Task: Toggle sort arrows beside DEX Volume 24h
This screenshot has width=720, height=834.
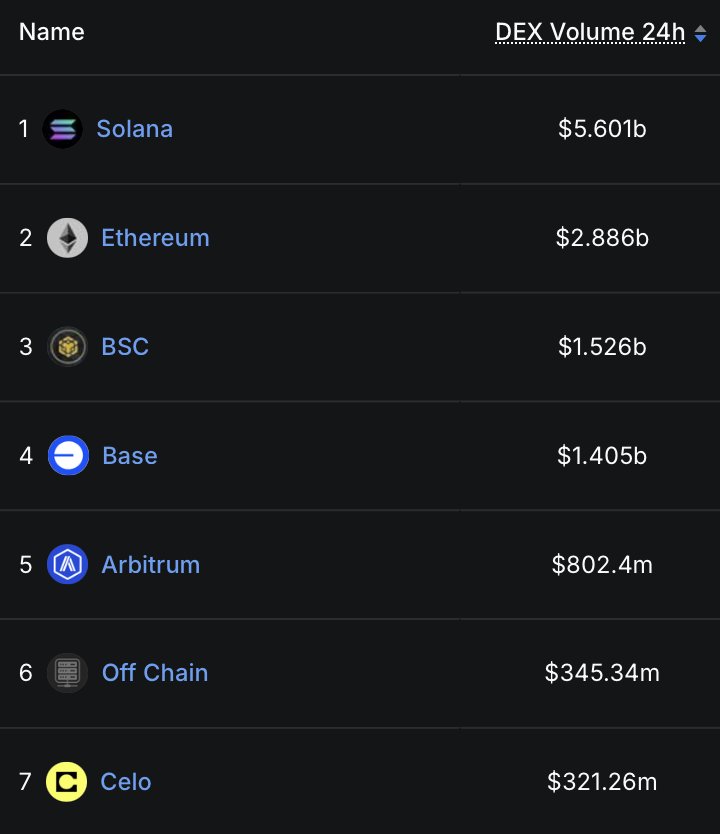Action: click(700, 34)
